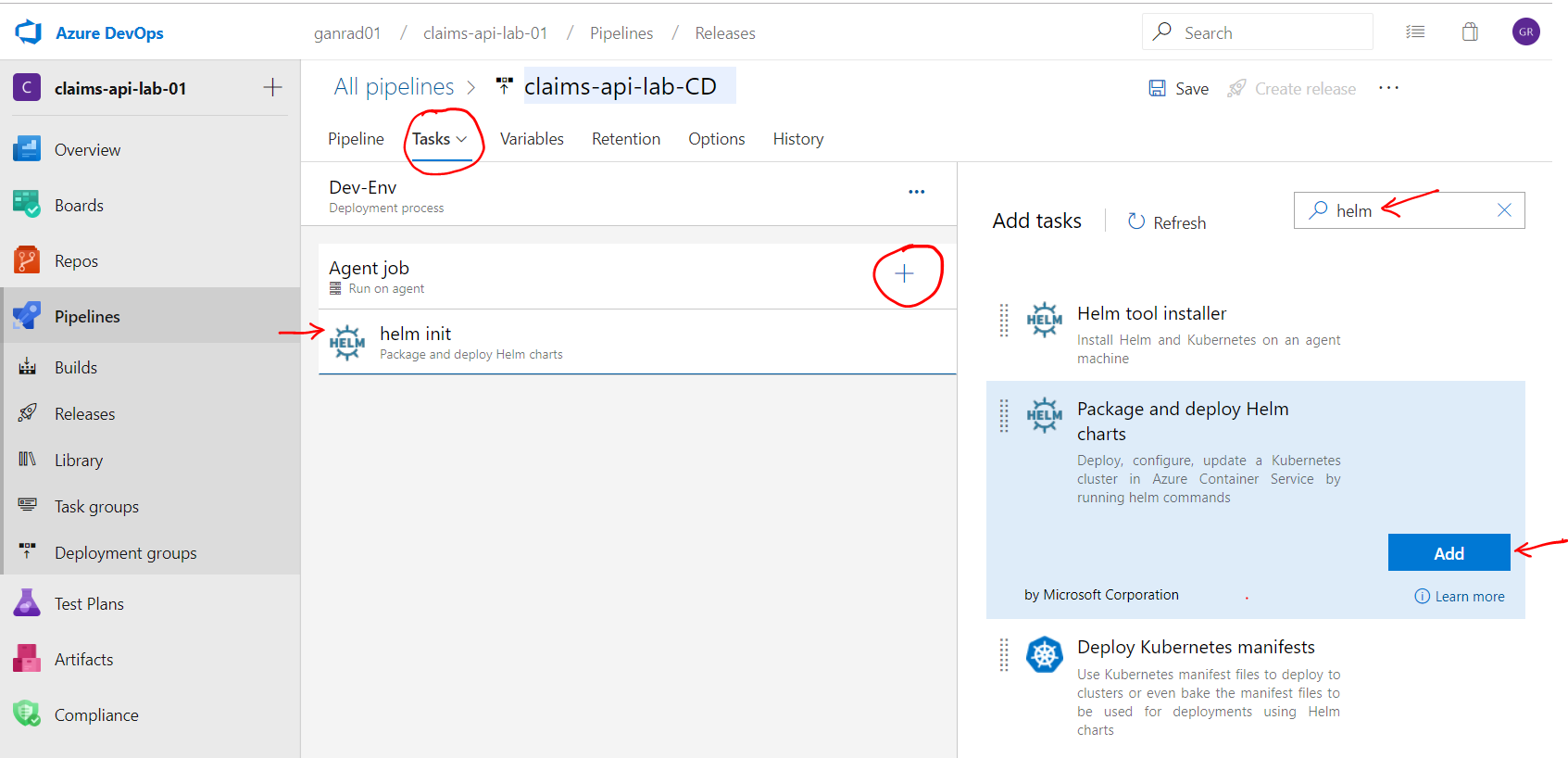Image resolution: width=1568 pixels, height=758 pixels.
Task: Click the Azure DevOps title text
Action: click(109, 32)
